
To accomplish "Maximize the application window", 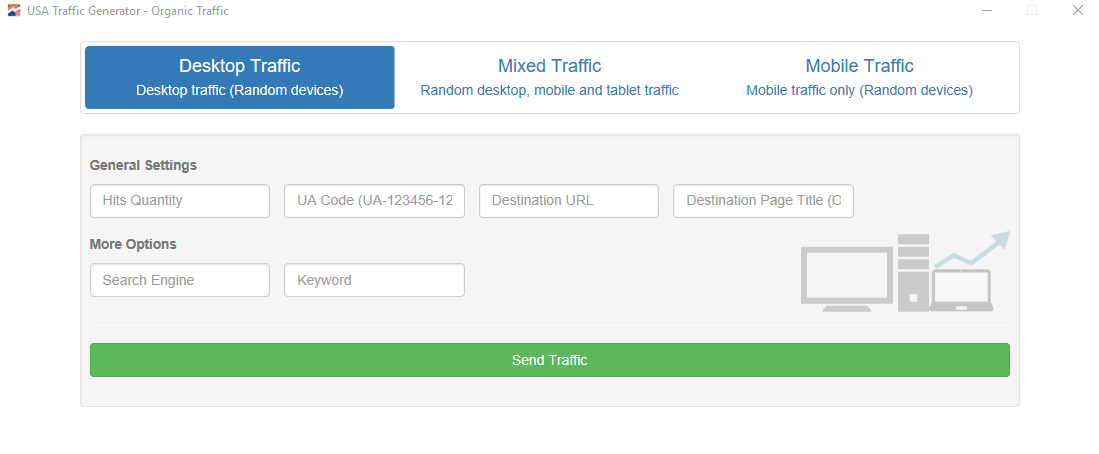I will click(x=1032, y=11).
